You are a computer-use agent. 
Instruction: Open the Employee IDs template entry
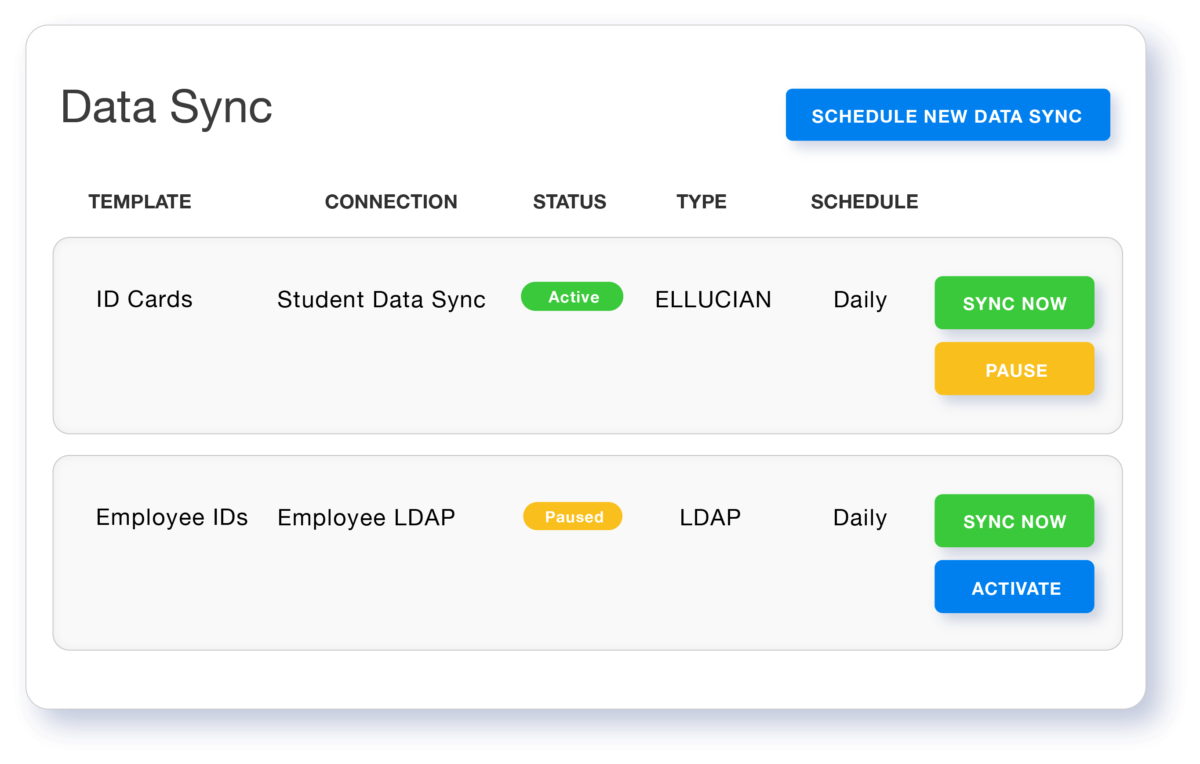pos(172,518)
